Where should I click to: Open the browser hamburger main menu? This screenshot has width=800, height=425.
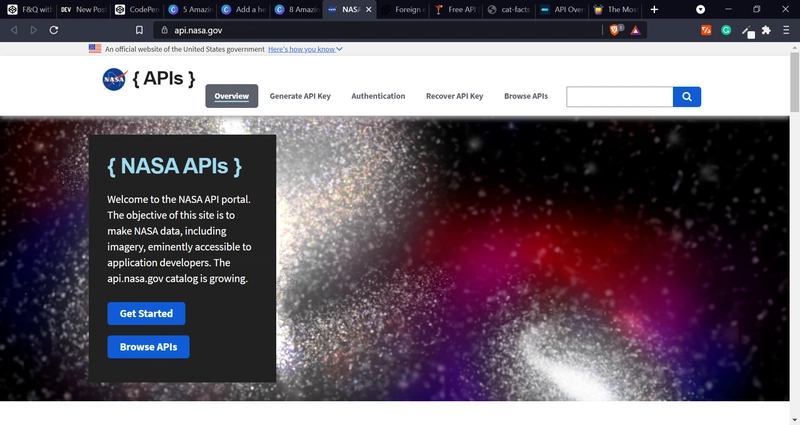tap(786, 30)
